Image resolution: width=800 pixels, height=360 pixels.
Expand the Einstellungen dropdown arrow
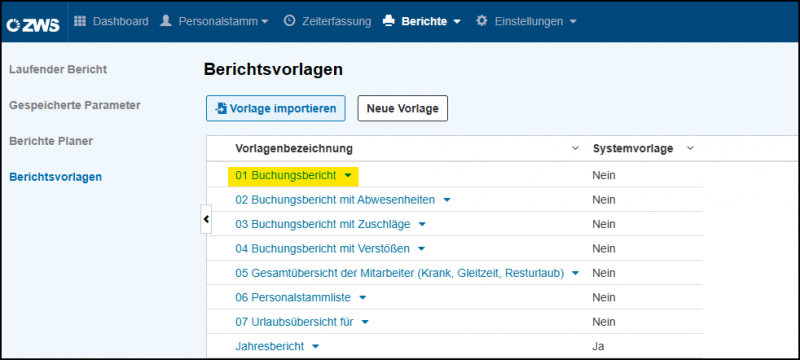tap(573, 22)
